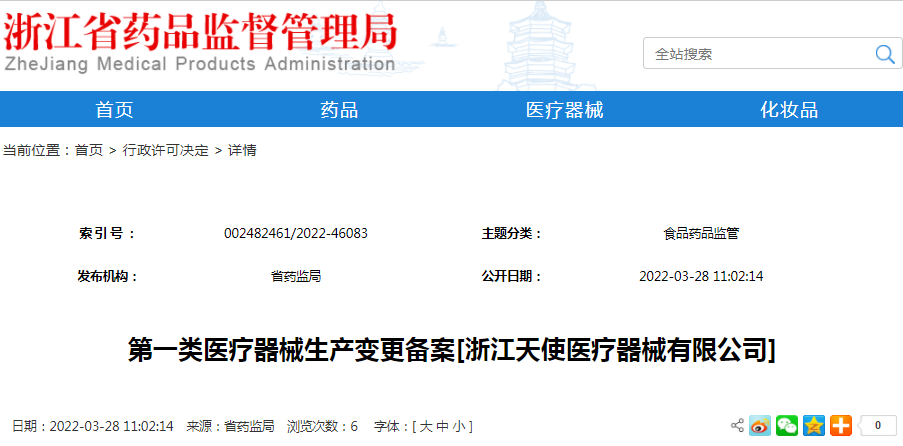Click the 公开日期 field label
Screen dimensions: 903x446
coord(512,277)
